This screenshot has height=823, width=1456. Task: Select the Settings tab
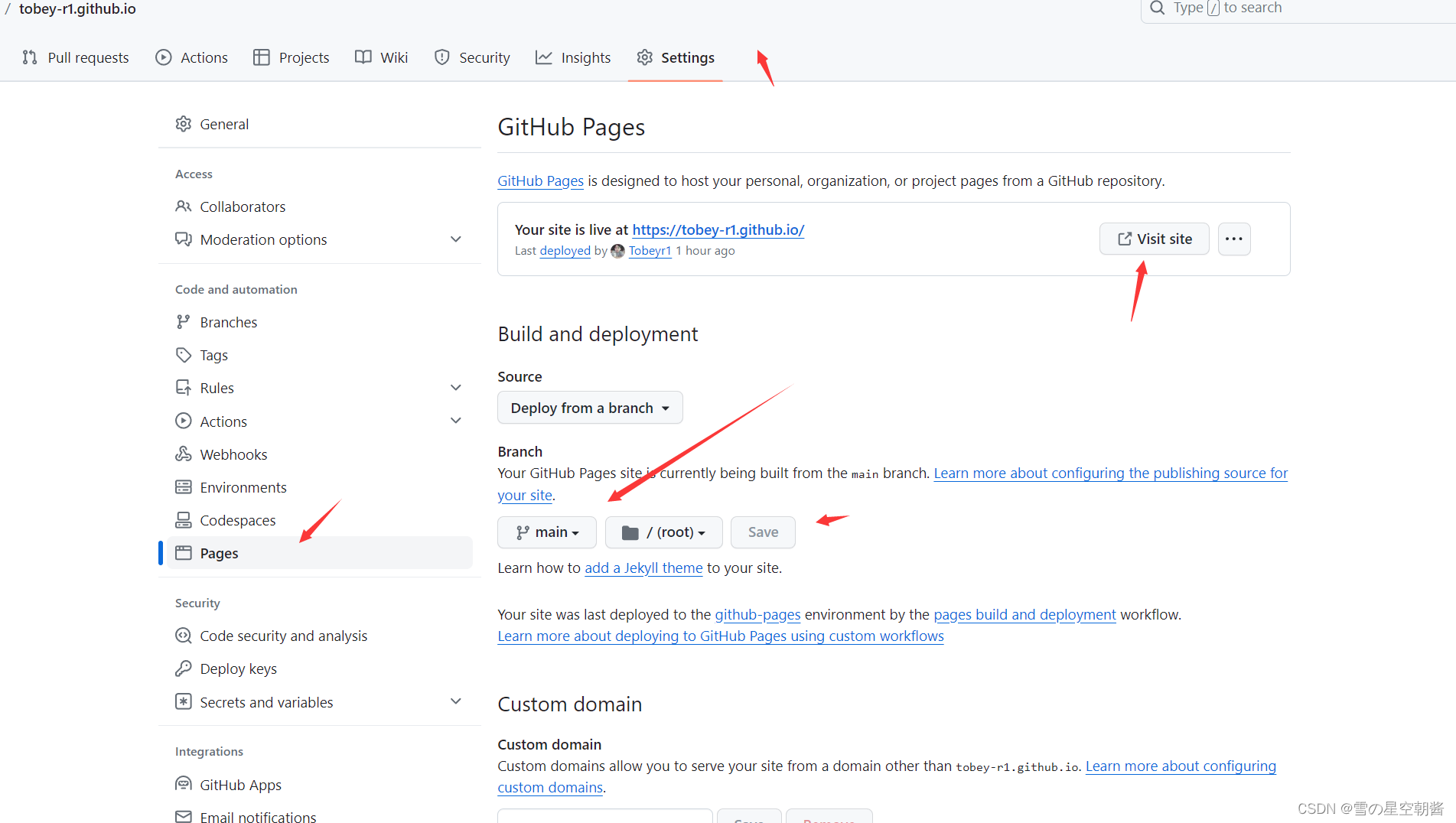point(676,57)
